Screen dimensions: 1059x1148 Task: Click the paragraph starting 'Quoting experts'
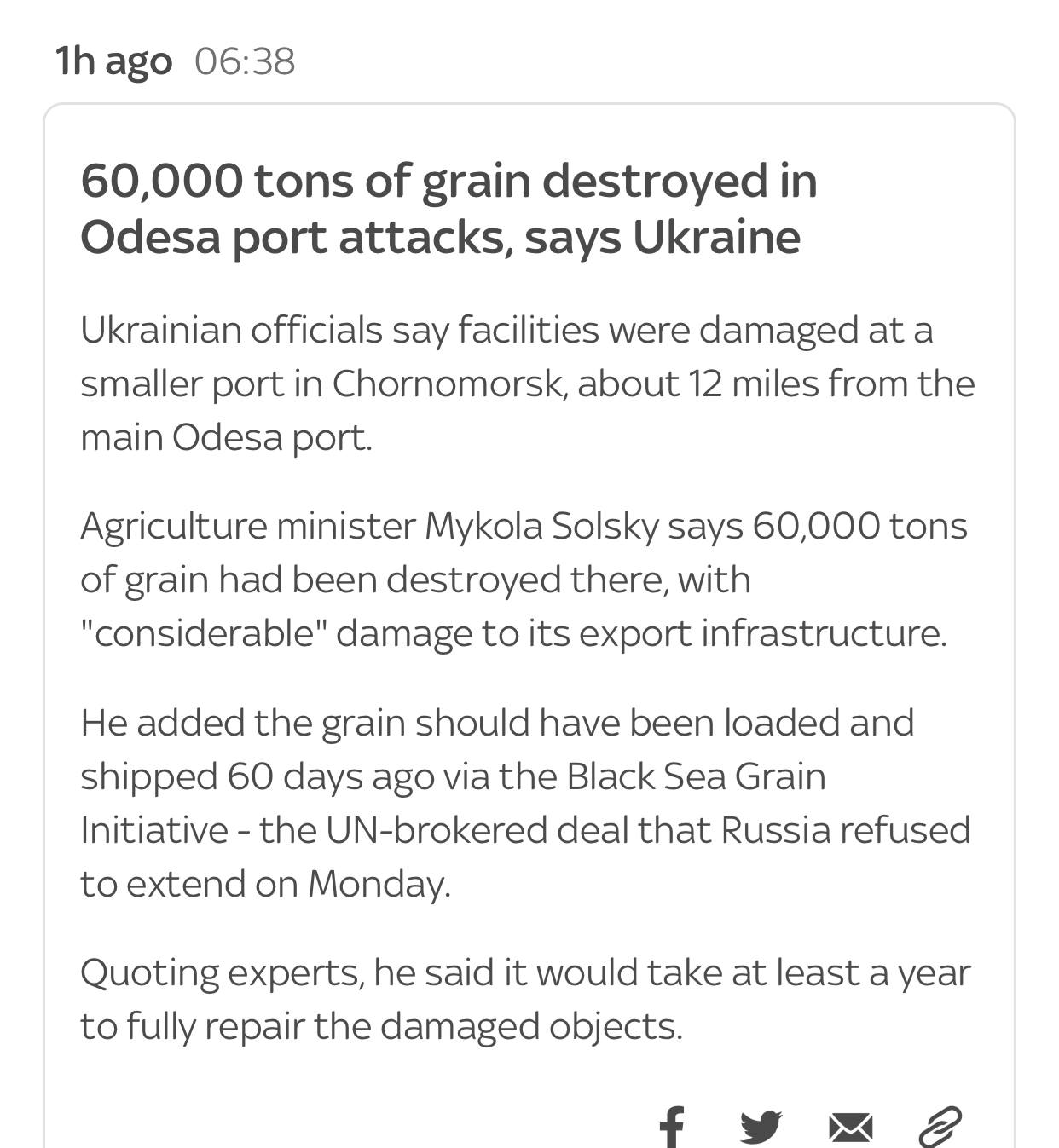click(x=525, y=999)
